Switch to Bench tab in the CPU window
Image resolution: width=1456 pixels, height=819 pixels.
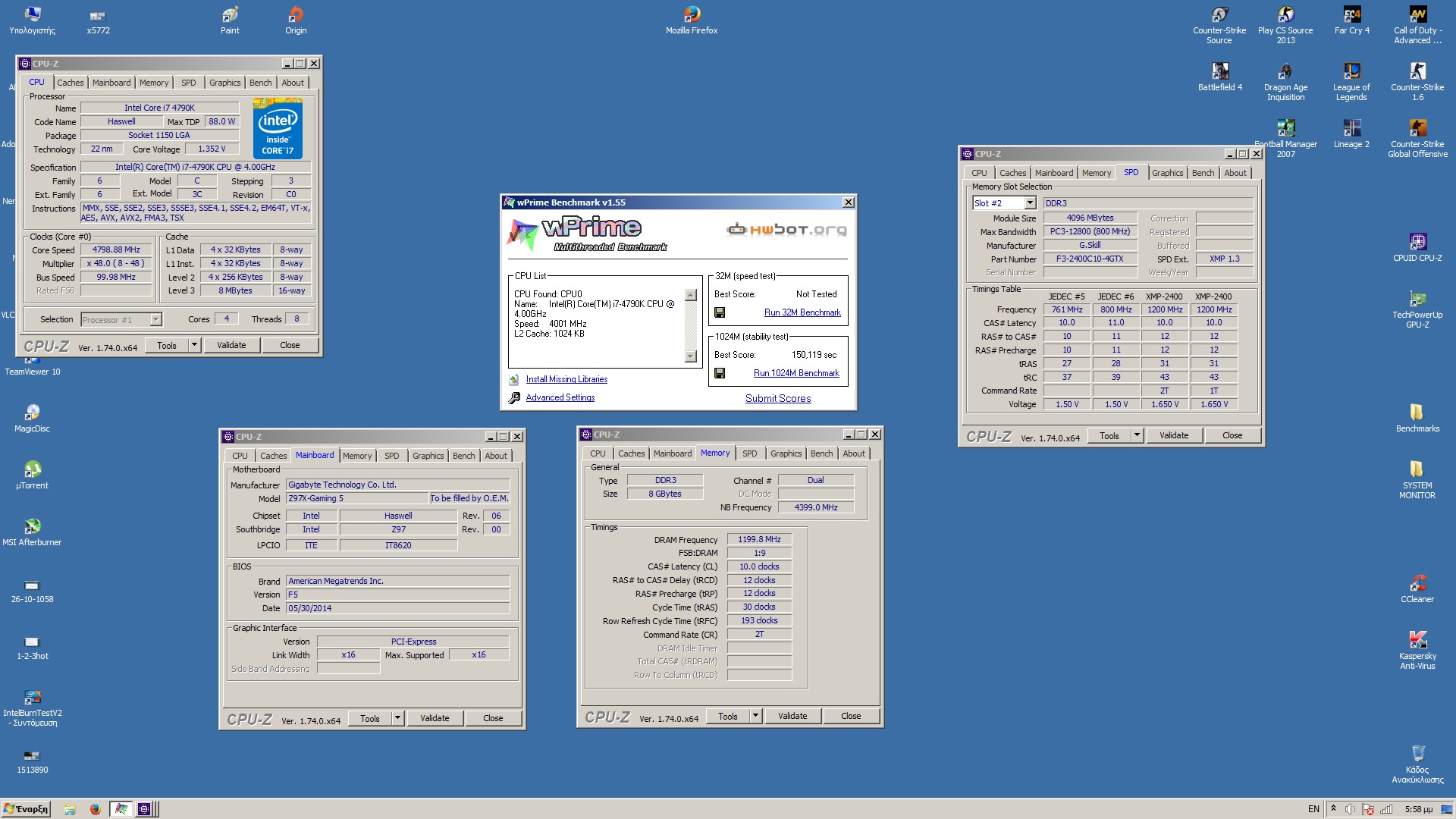[260, 83]
